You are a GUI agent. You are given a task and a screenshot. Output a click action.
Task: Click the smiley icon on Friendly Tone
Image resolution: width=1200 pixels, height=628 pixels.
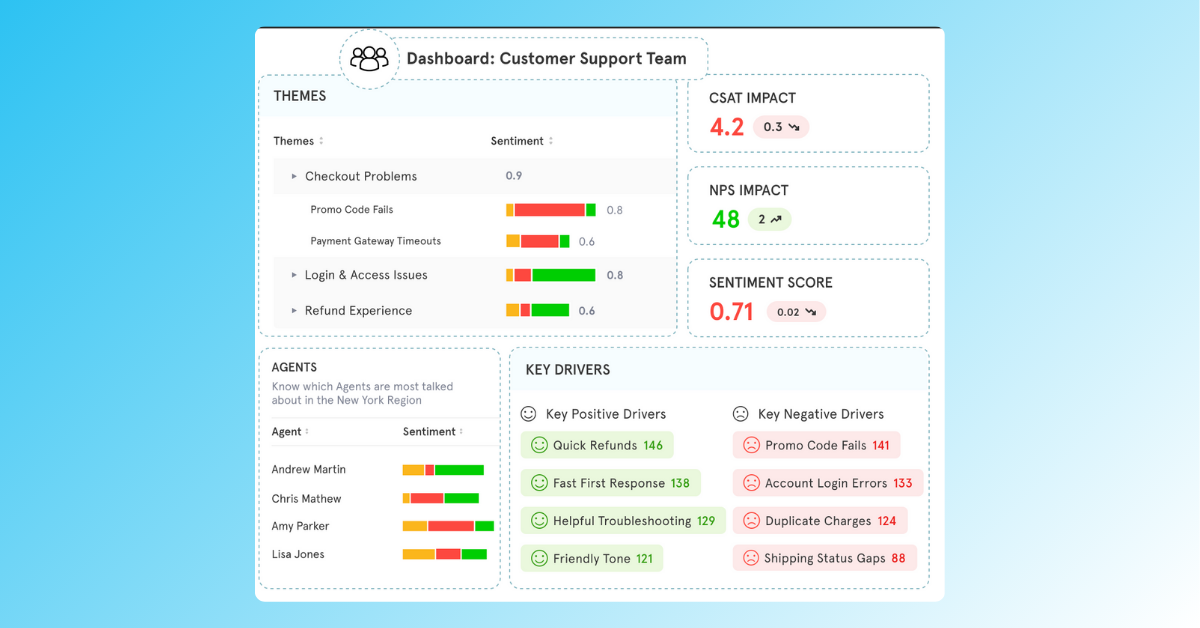[539, 559]
